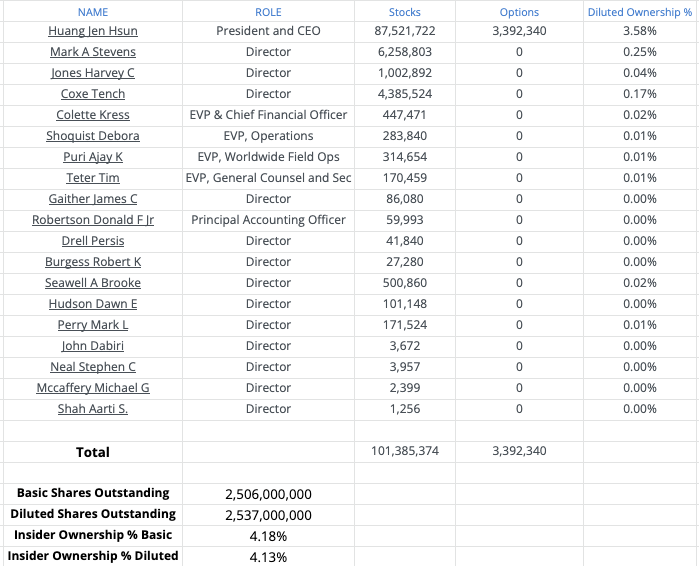Click the stocks value 500,860
The image size is (699, 566).
tap(405, 283)
